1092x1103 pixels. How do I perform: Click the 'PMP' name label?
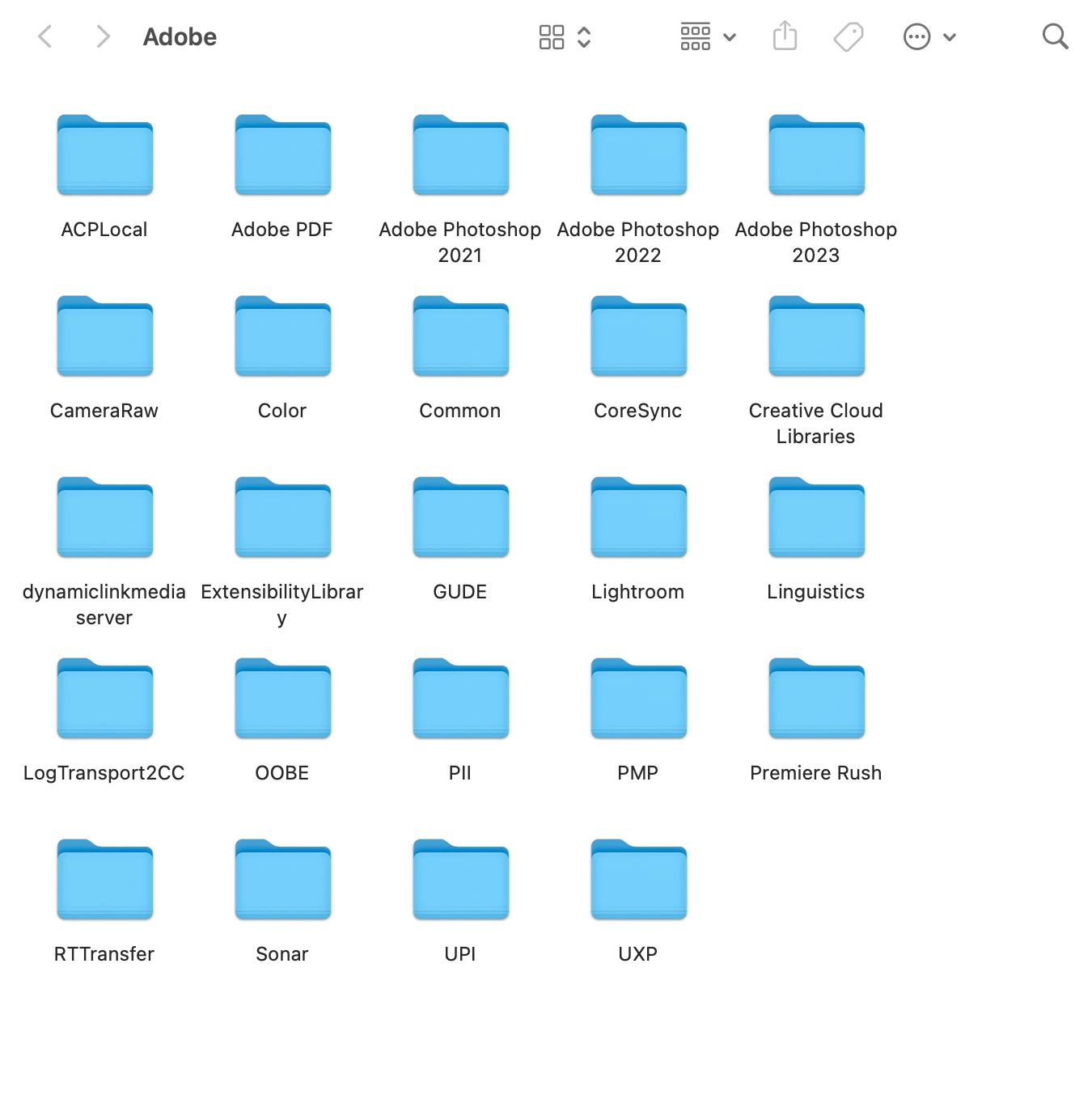point(638,773)
